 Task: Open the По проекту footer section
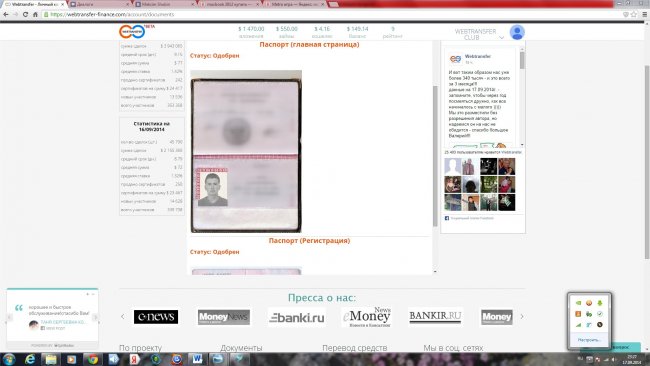[x=140, y=348]
